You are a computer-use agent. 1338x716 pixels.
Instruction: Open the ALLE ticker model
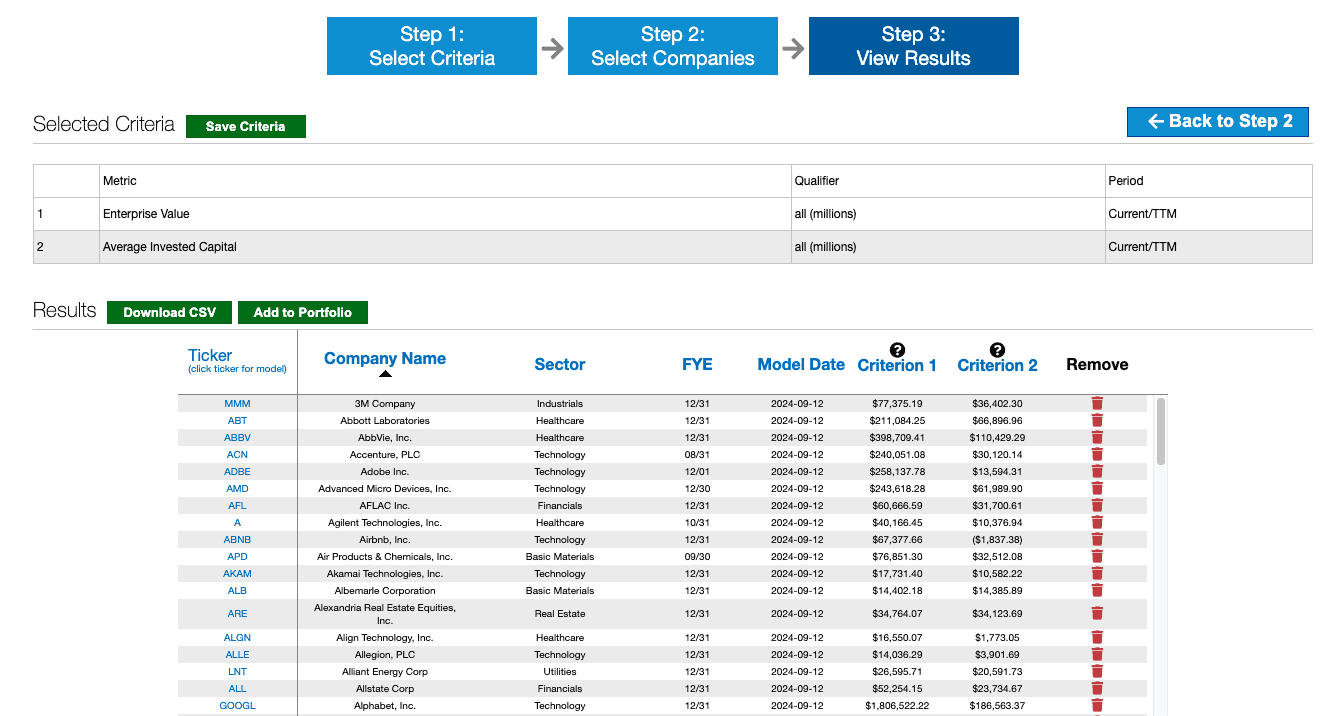coord(237,655)
